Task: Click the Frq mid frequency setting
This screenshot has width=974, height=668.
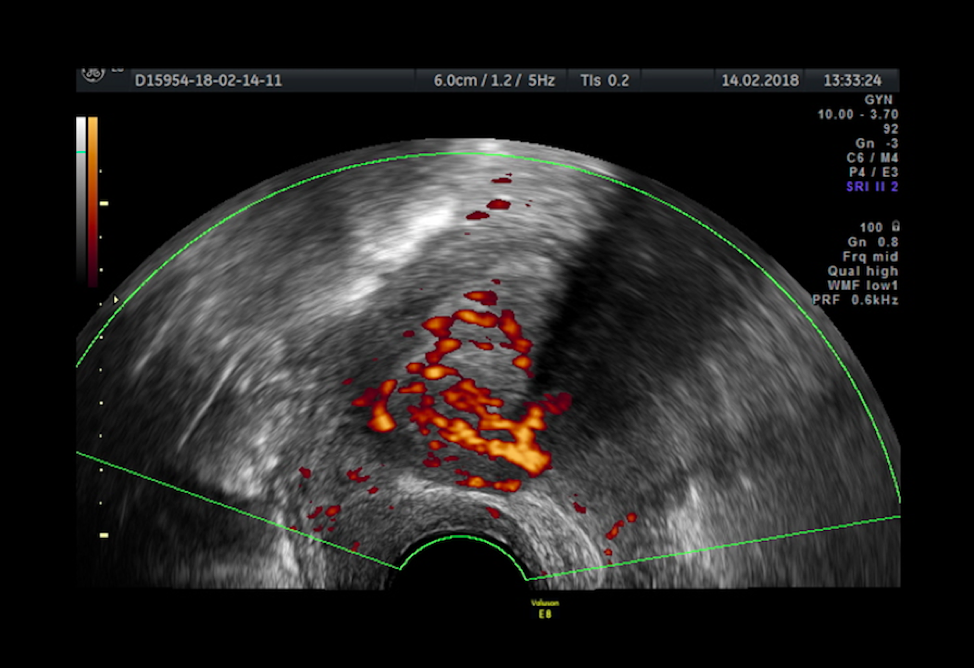Action: [x=866, y=257]
